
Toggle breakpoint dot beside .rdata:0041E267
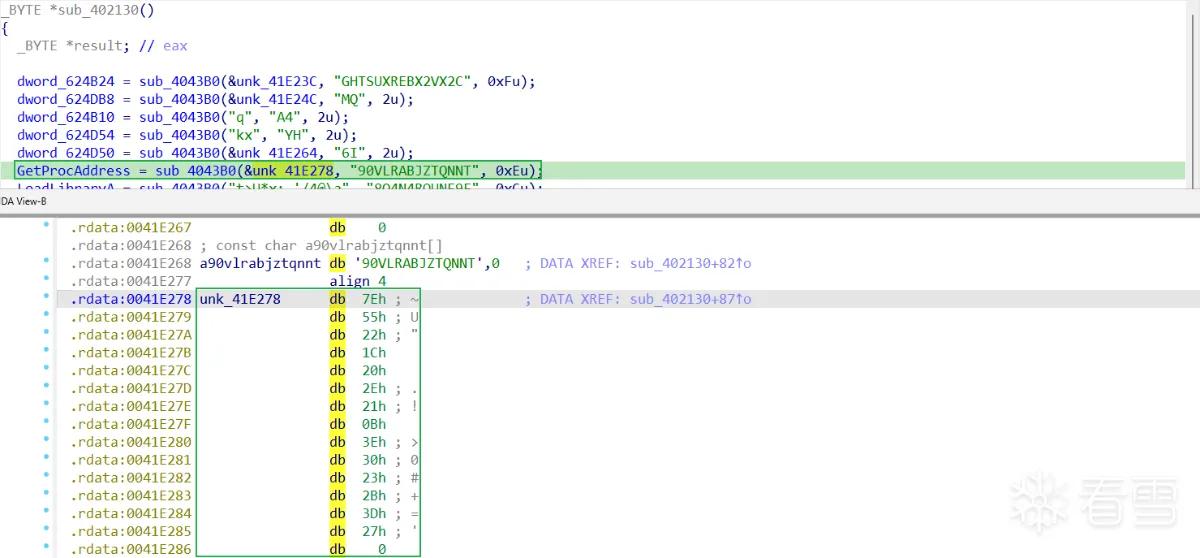(47, 227)
